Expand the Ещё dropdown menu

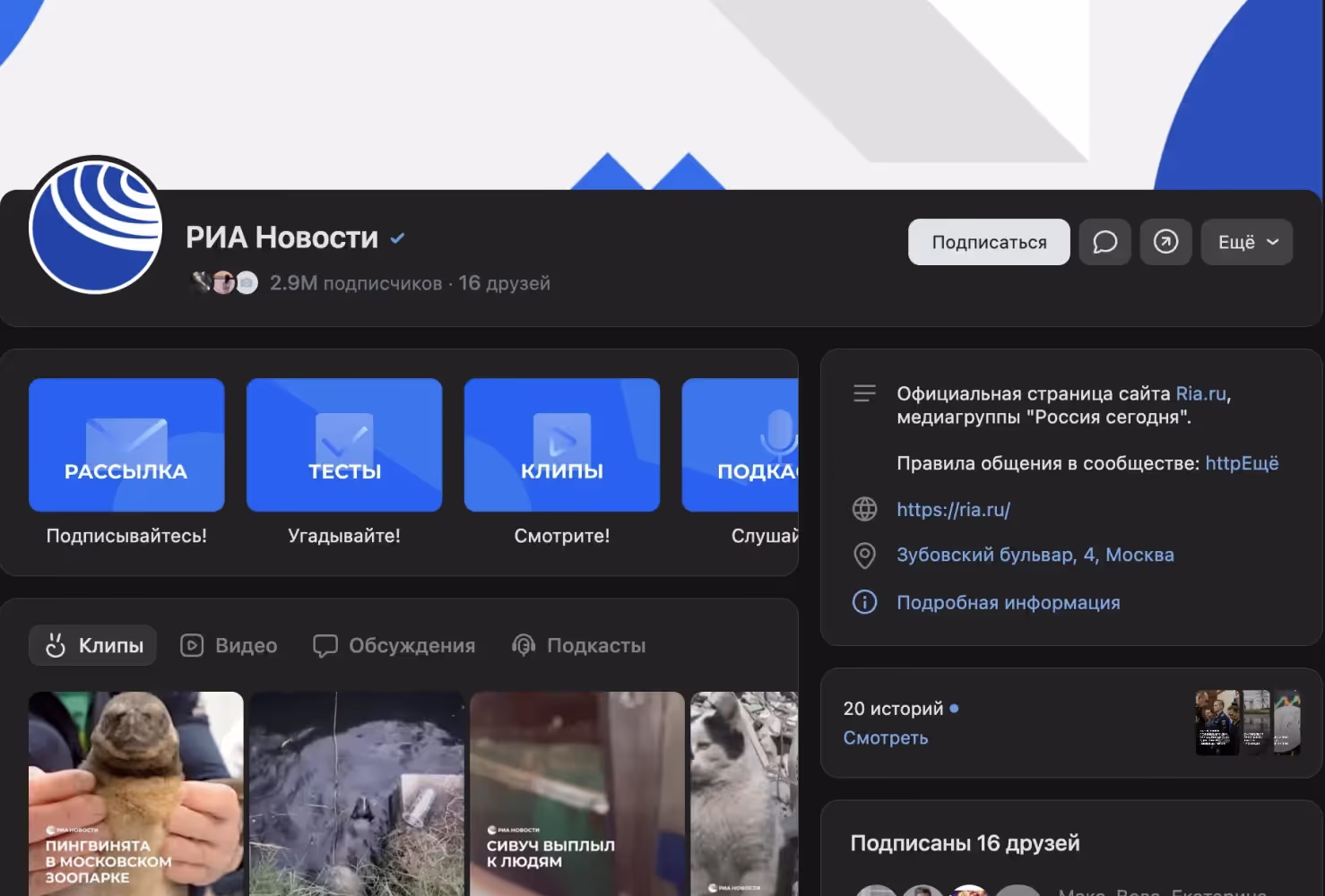click(x=1246, y=242)
